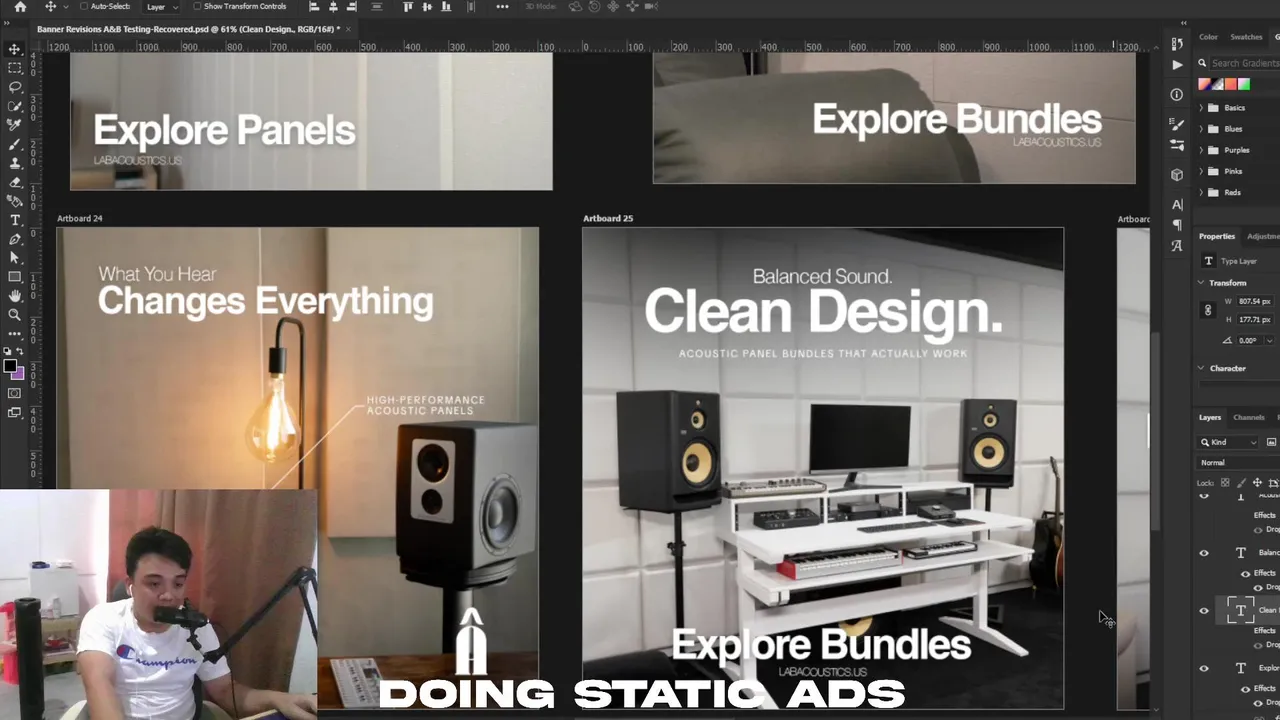Align left edges in options bar
Screen dimensions: 1280x720
coord(314,7)
